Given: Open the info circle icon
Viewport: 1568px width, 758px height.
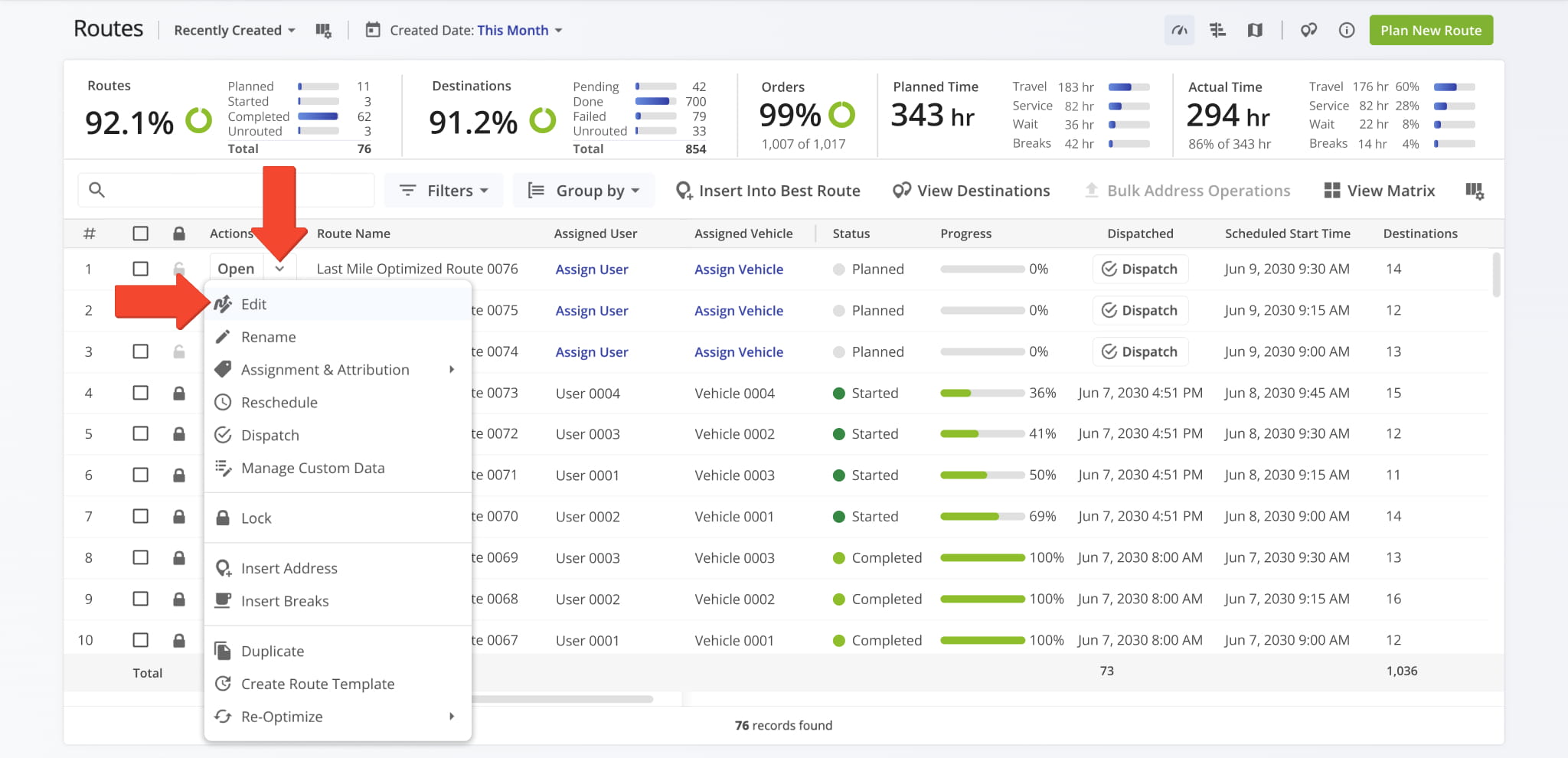Looking at the screenshot, I should pos(1347,31).
